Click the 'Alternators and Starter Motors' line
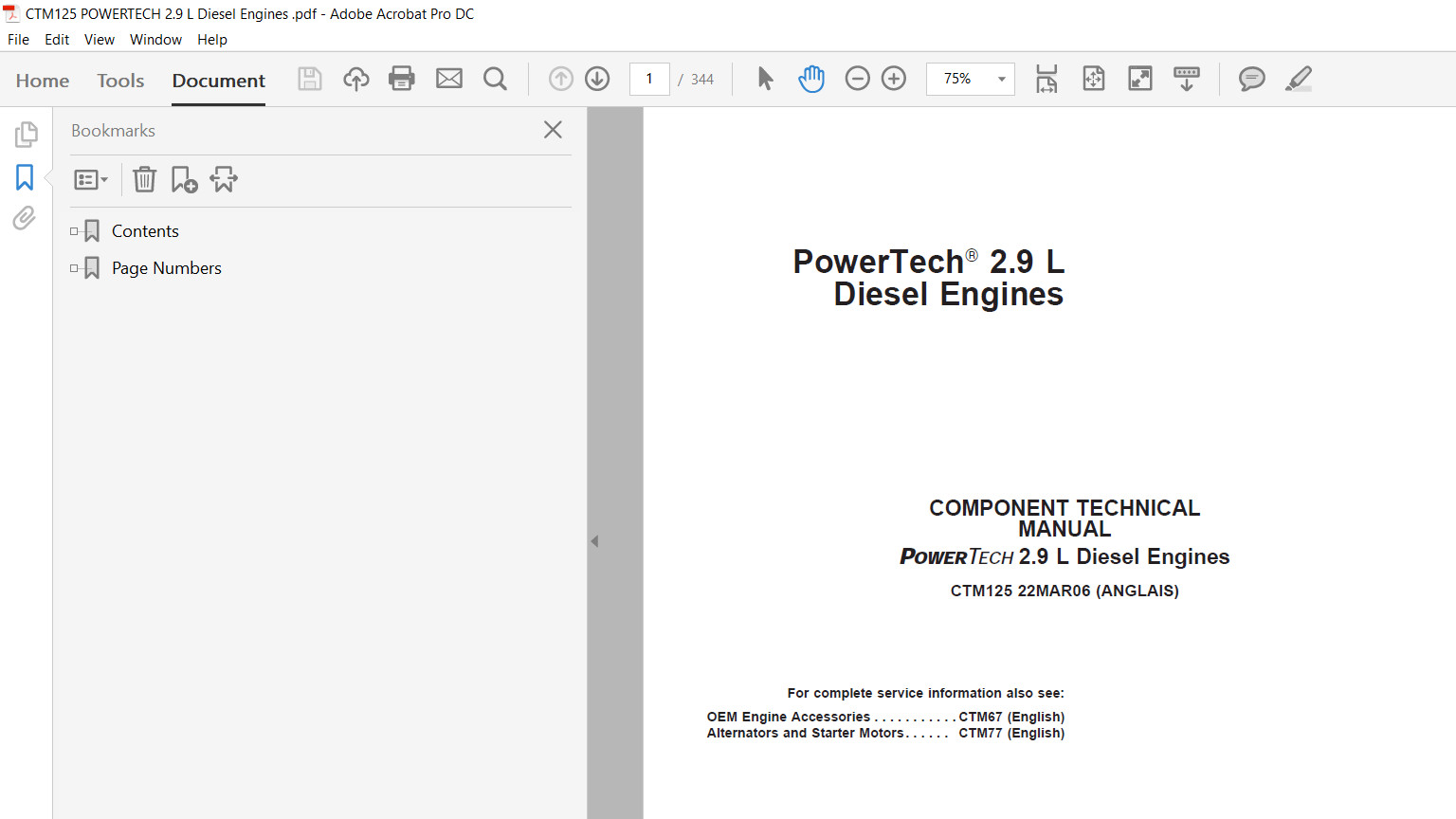Viewport: 1456px width, 819px height. (x=885, y=733)
